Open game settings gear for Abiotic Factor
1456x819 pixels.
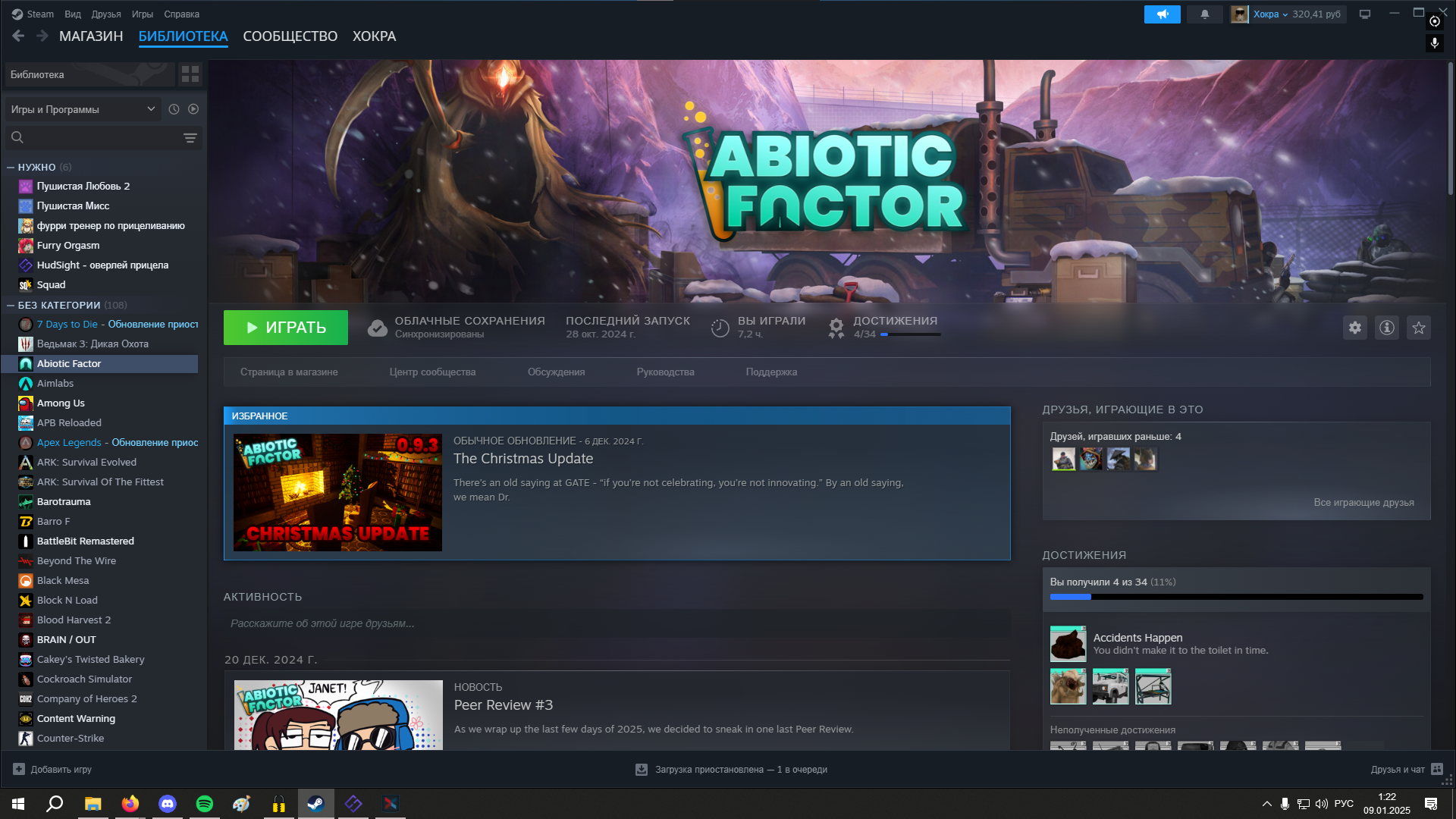pyautogui.click(x=1355, y=328)
